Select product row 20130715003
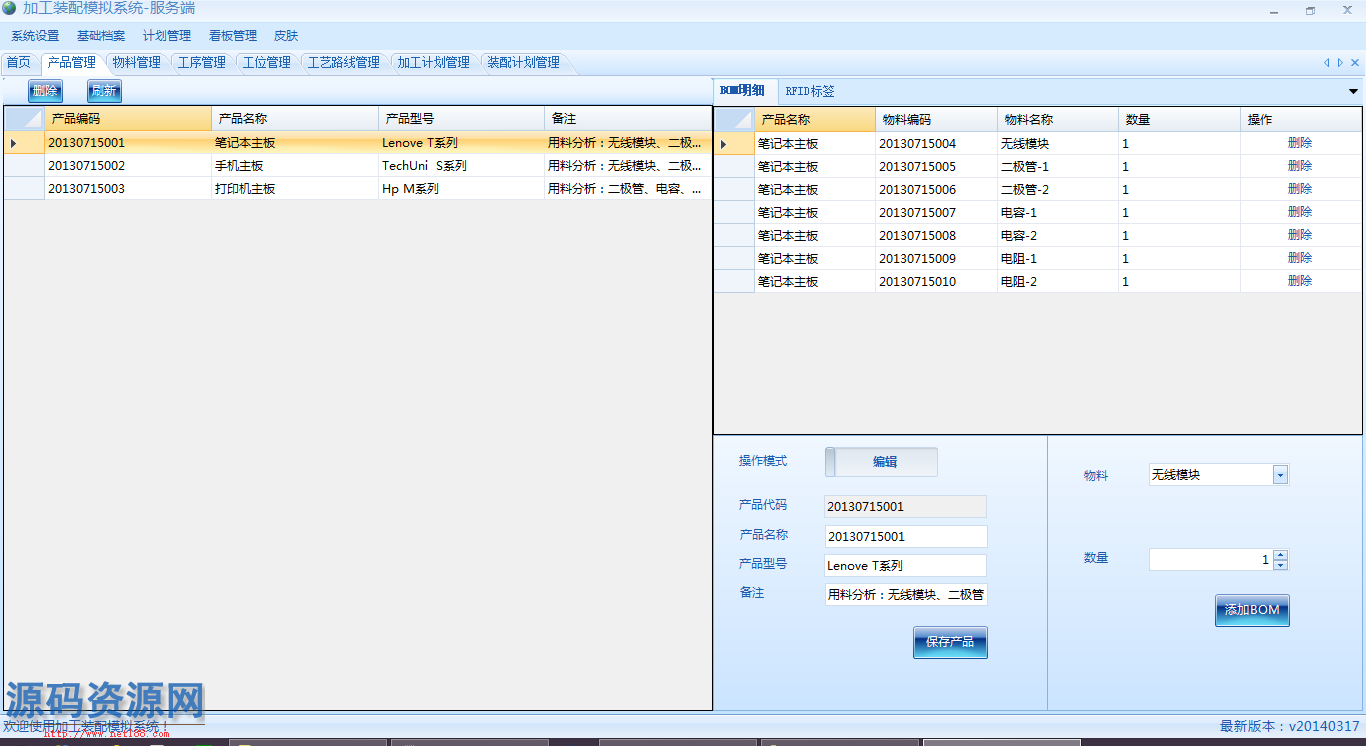The height and width of the screenshot is (746, 1366). point(358,189)
